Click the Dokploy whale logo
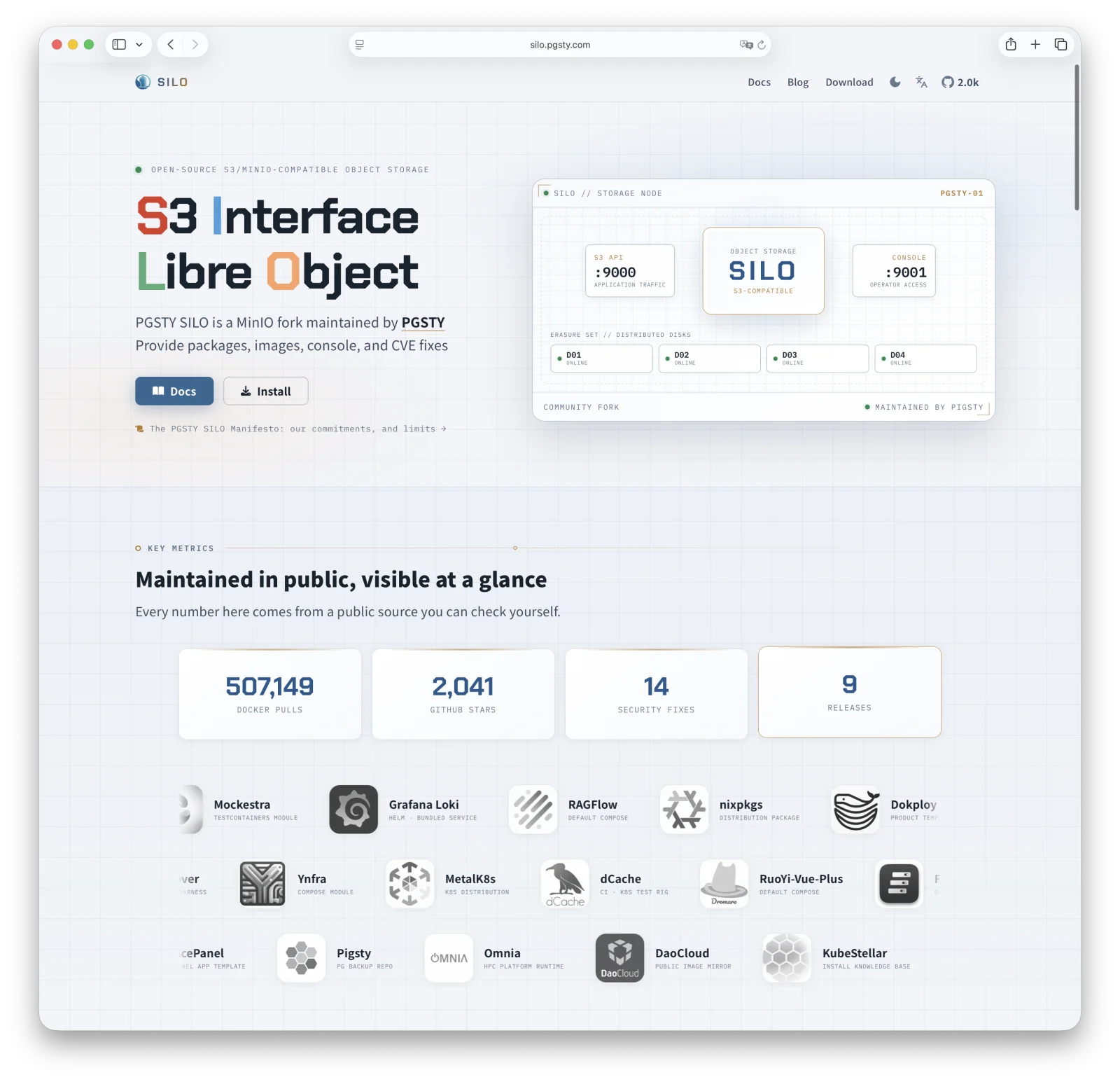The height and width of the screenshot is (1082, 1120). point(855,810)
